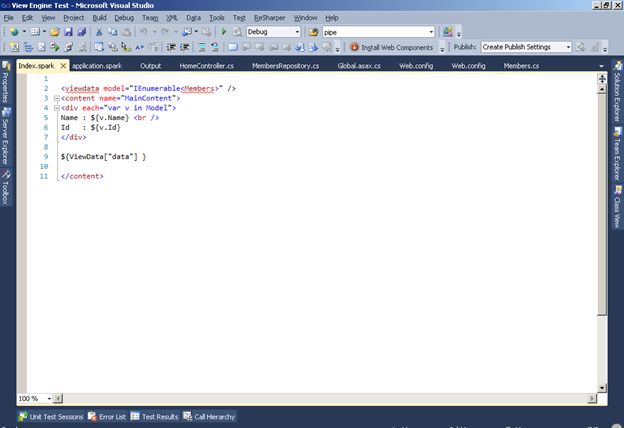Click the Save All icon
624x428 pixels.
[x=82, y=32]
